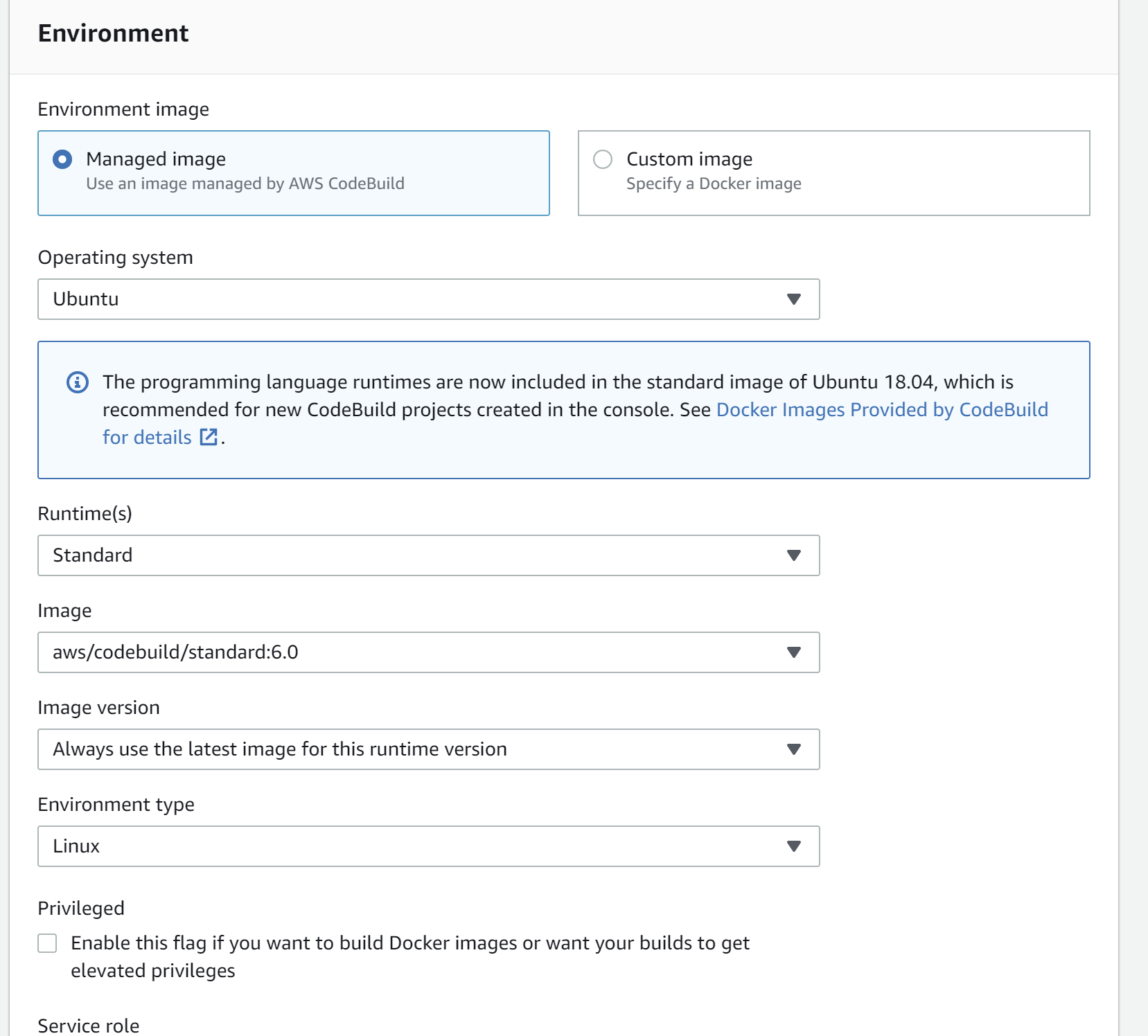Click the 'Environment image' label
Viewport: 1148px width, 1036px height.
tap(123, 109)
